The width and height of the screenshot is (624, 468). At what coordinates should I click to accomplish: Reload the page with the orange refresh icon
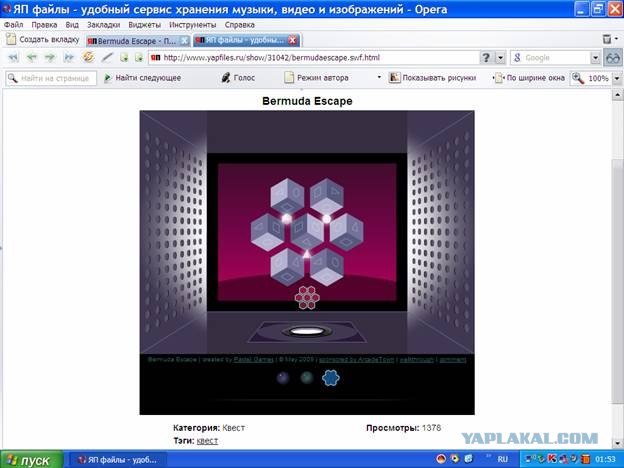pos(88,57)
